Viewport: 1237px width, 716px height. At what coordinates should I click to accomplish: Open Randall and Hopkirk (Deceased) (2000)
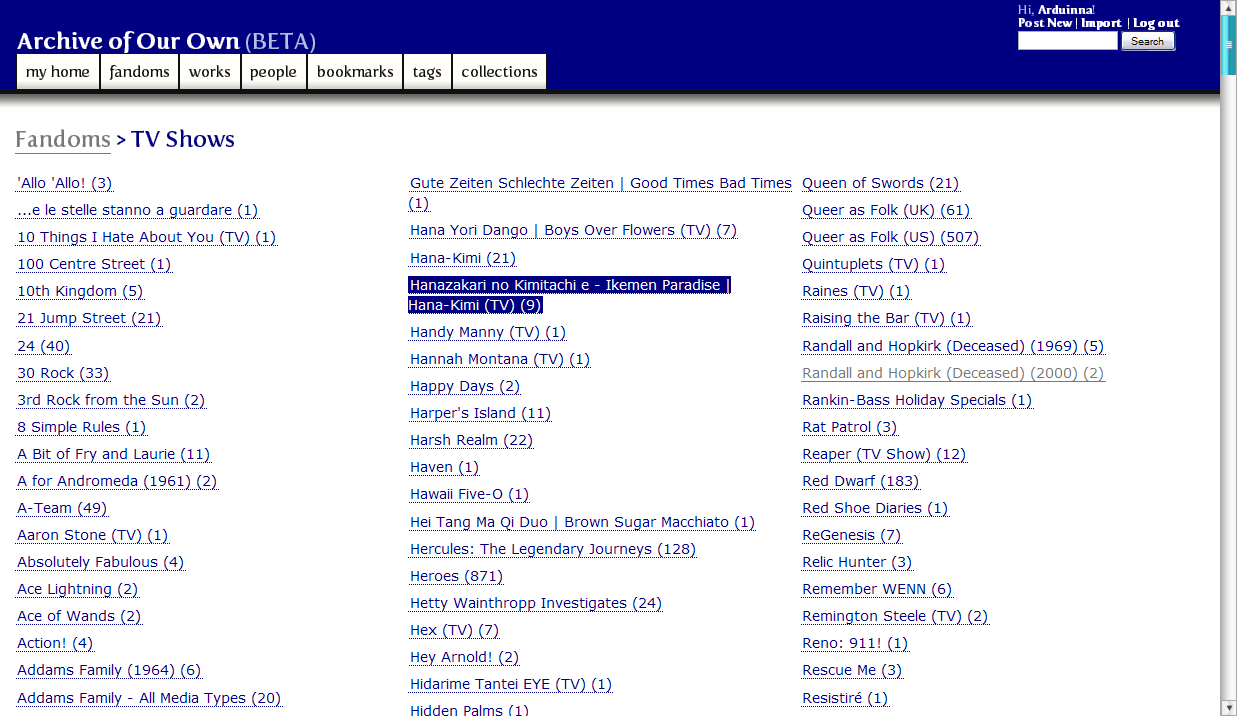pyautogui.click(x=953, y=373)
